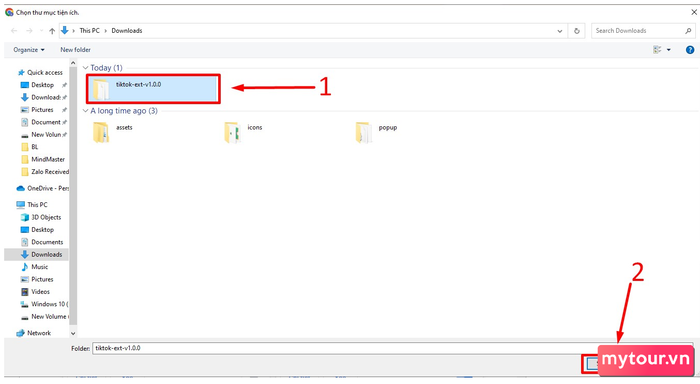Click the sidebar scroll up arrow
Viewport: 700px width, 384px height.
click(73, 63)
